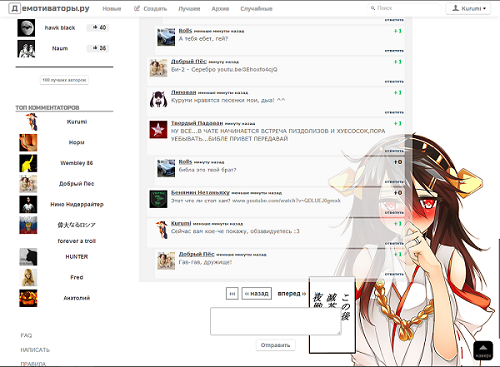The width and height of the screenshot is (500, 367).
Task: Click Rolls username on 'А тебя' comment
Action: click(x=185, y=31)
